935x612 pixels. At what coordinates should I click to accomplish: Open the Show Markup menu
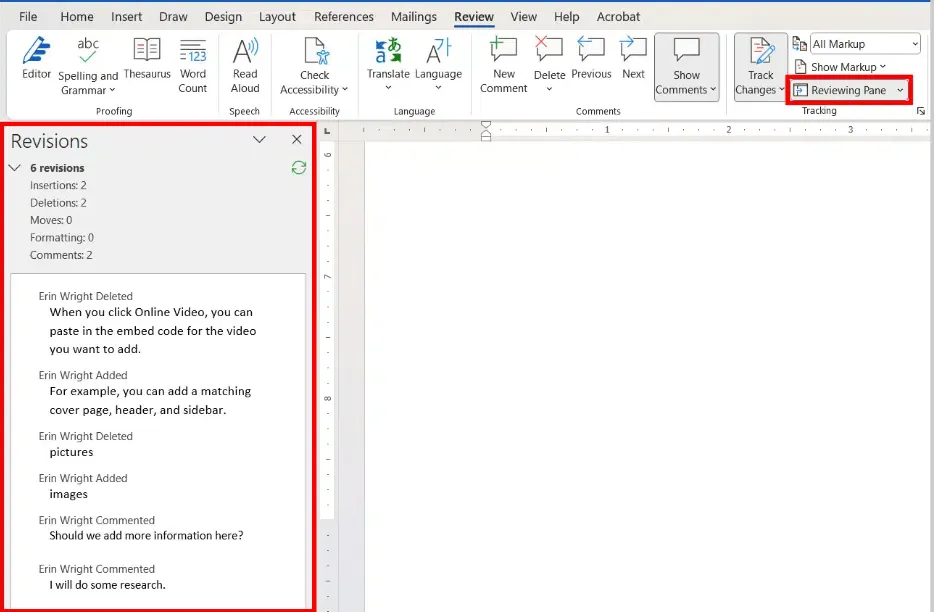(x=840, y=67)
